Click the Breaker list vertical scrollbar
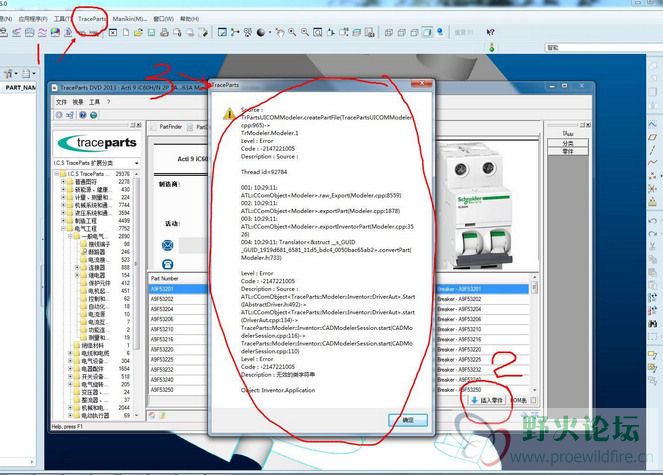663x475 pixels. (534, 332)
